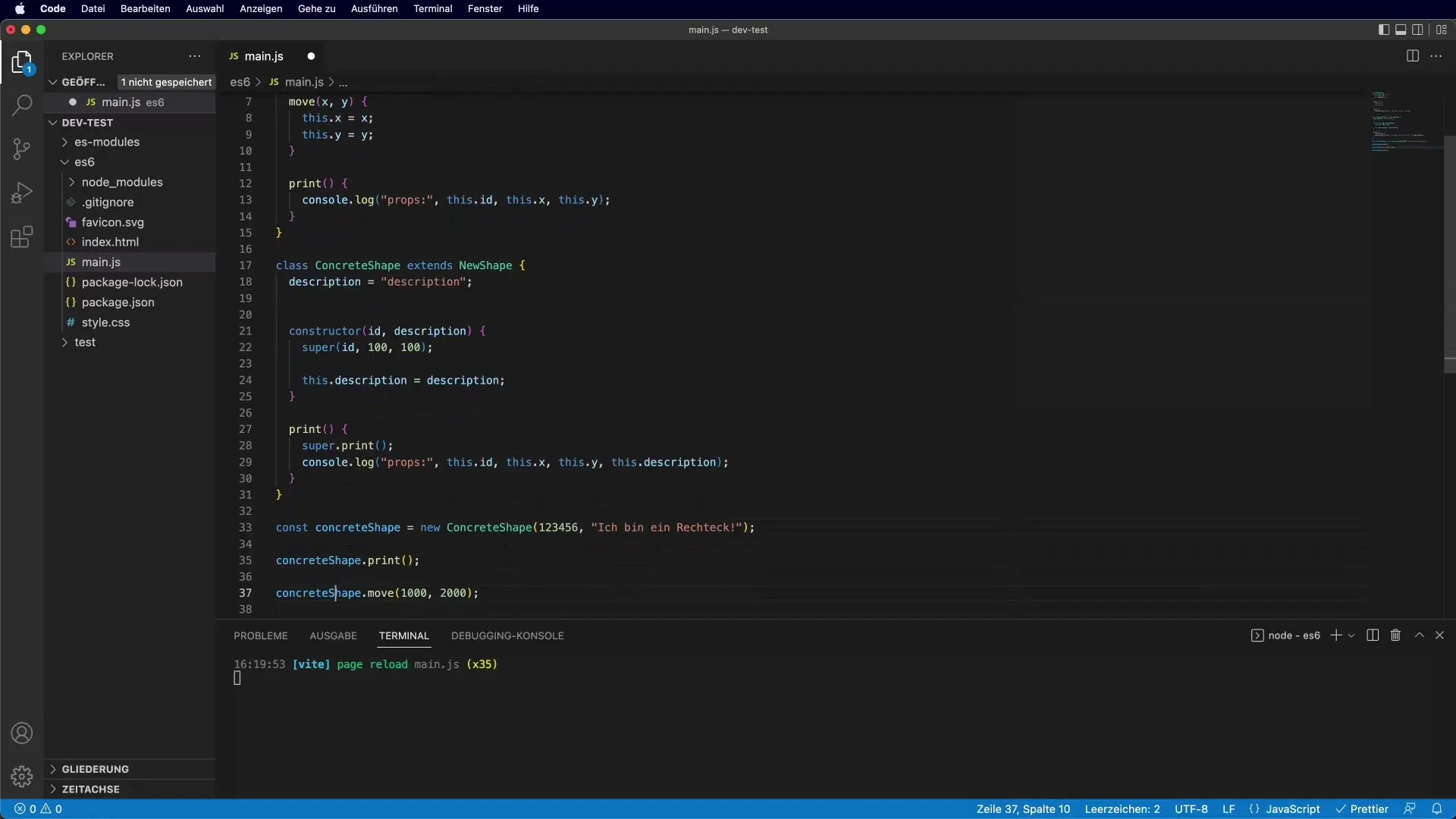1456x819 pixels.
Task: Open .gitignore file in explorer
Action: click(130, 202)
